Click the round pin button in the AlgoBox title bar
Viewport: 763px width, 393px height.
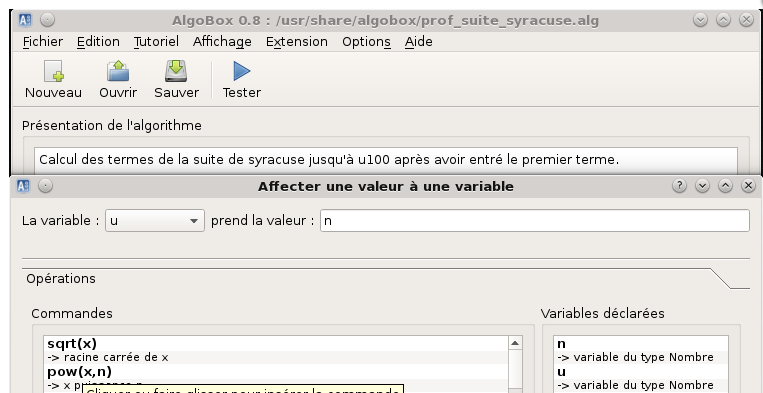(47, 20)
